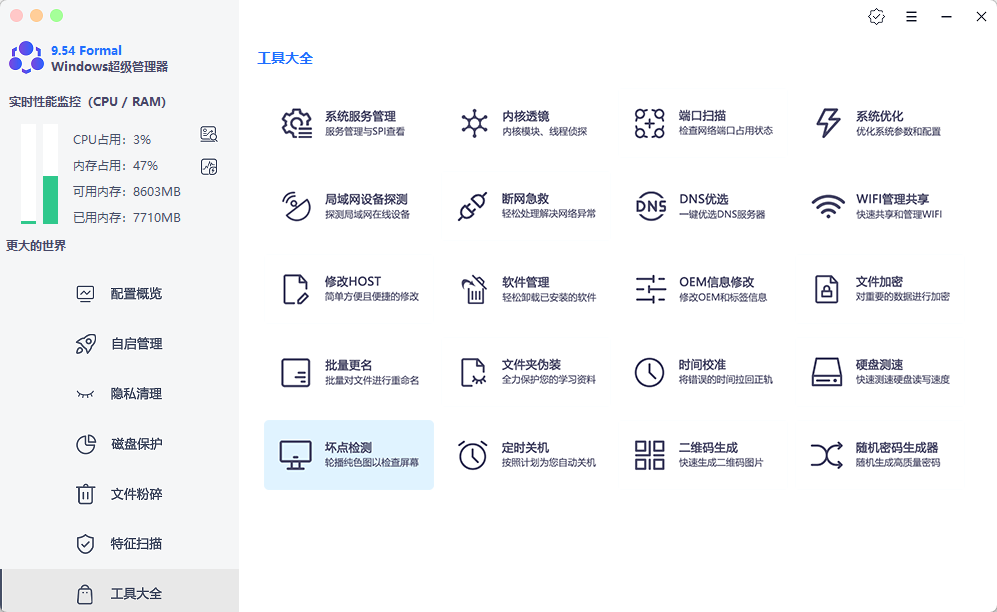997x612 pixels.
Task: Click the 时间校准 tool label
Action: (x=702, y=365)
